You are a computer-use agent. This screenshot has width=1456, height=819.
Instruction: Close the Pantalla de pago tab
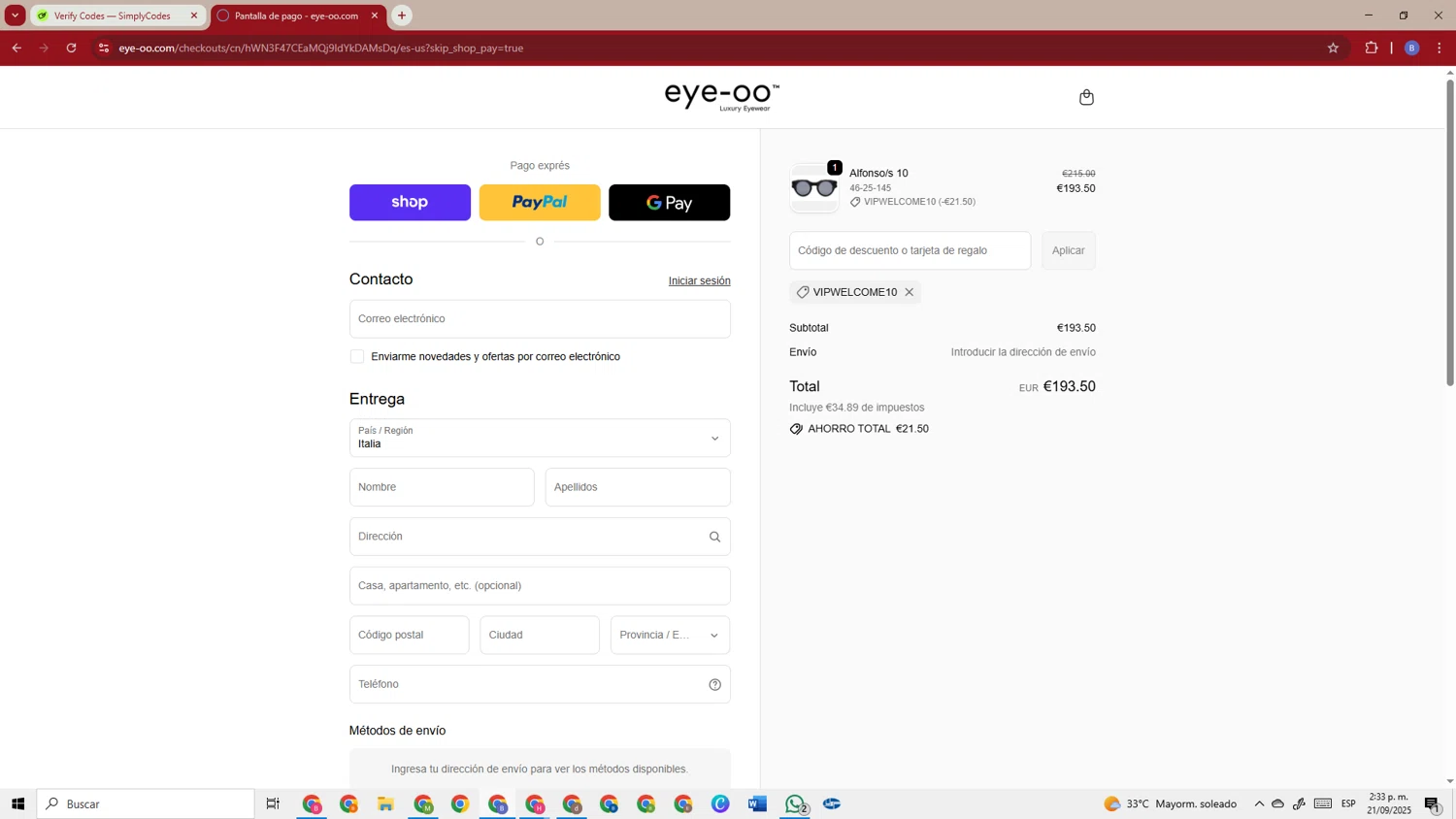pos(375,16)
